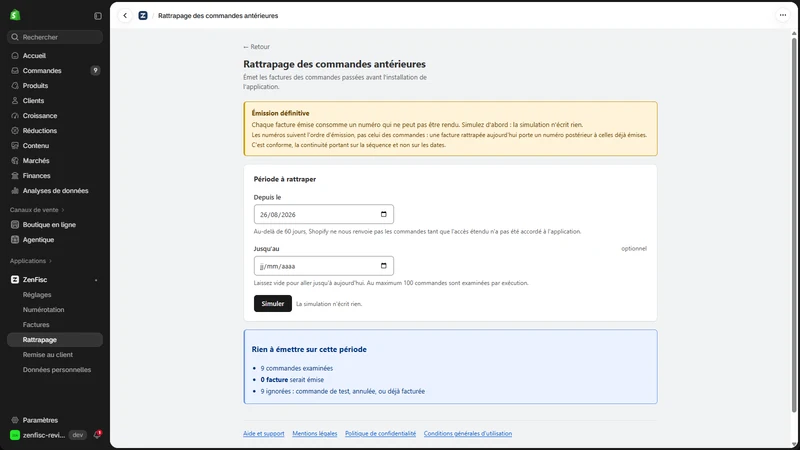The image size is (800, 450).
Task: Click the Simuler button
Action: click(273, 304)
